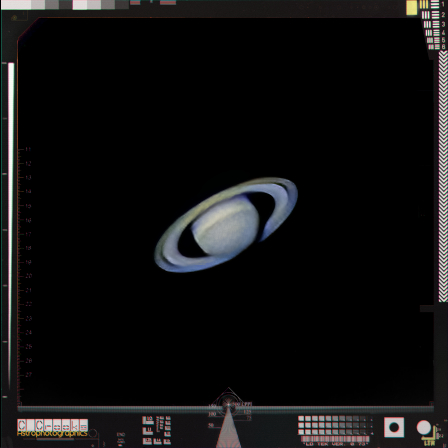Image resolution: width=448 pixels, height=448 pixels.
Task: Click the yellow square in top-right corner
Action: point(411,7)
